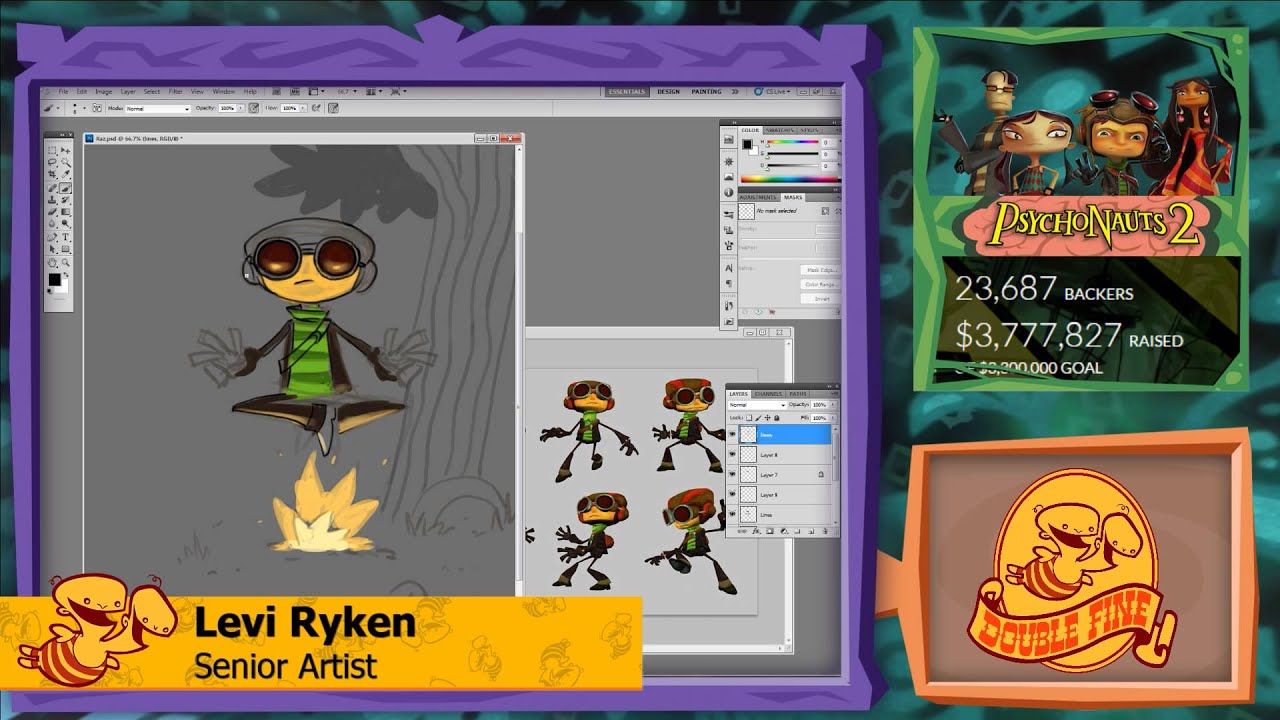Select the Brush tool in toolbox
This screenshot has width=1280, height=720.
pos(65,188)
